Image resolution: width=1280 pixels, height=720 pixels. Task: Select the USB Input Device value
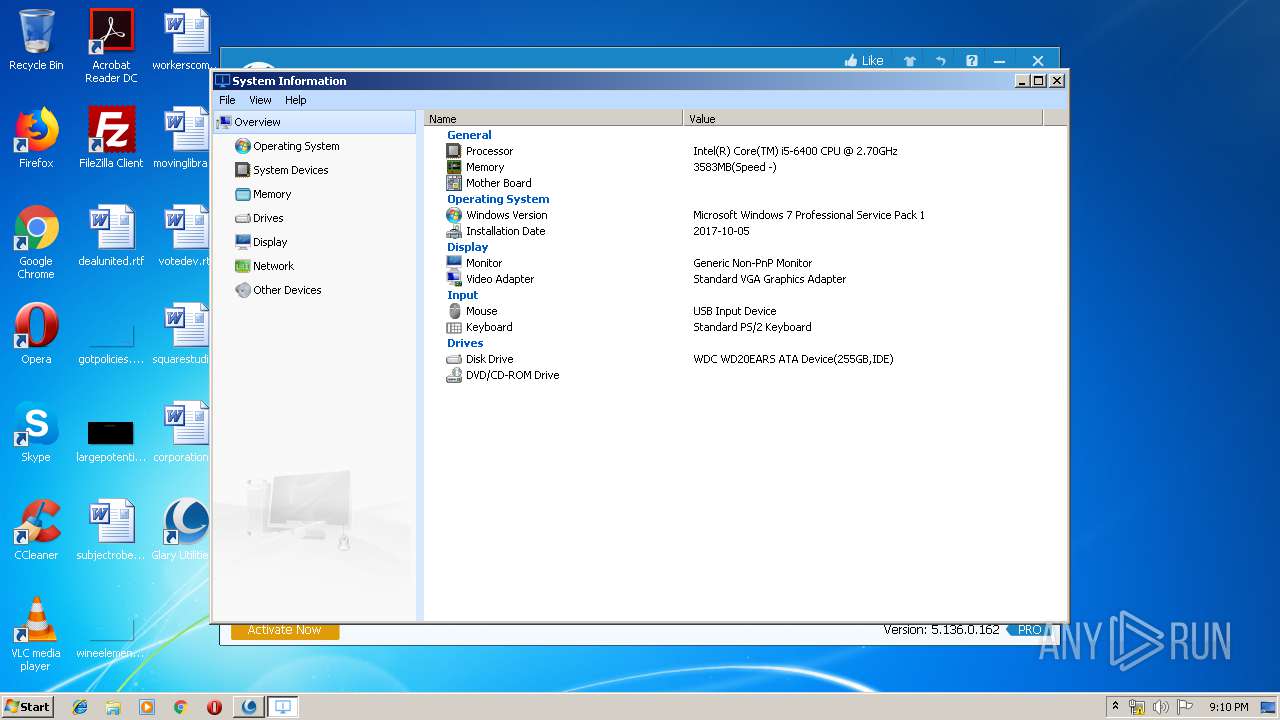coord(734,311)
